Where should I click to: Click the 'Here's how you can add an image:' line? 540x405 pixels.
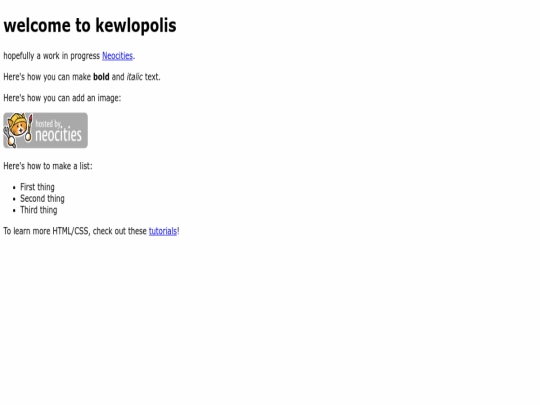[62, 98]
